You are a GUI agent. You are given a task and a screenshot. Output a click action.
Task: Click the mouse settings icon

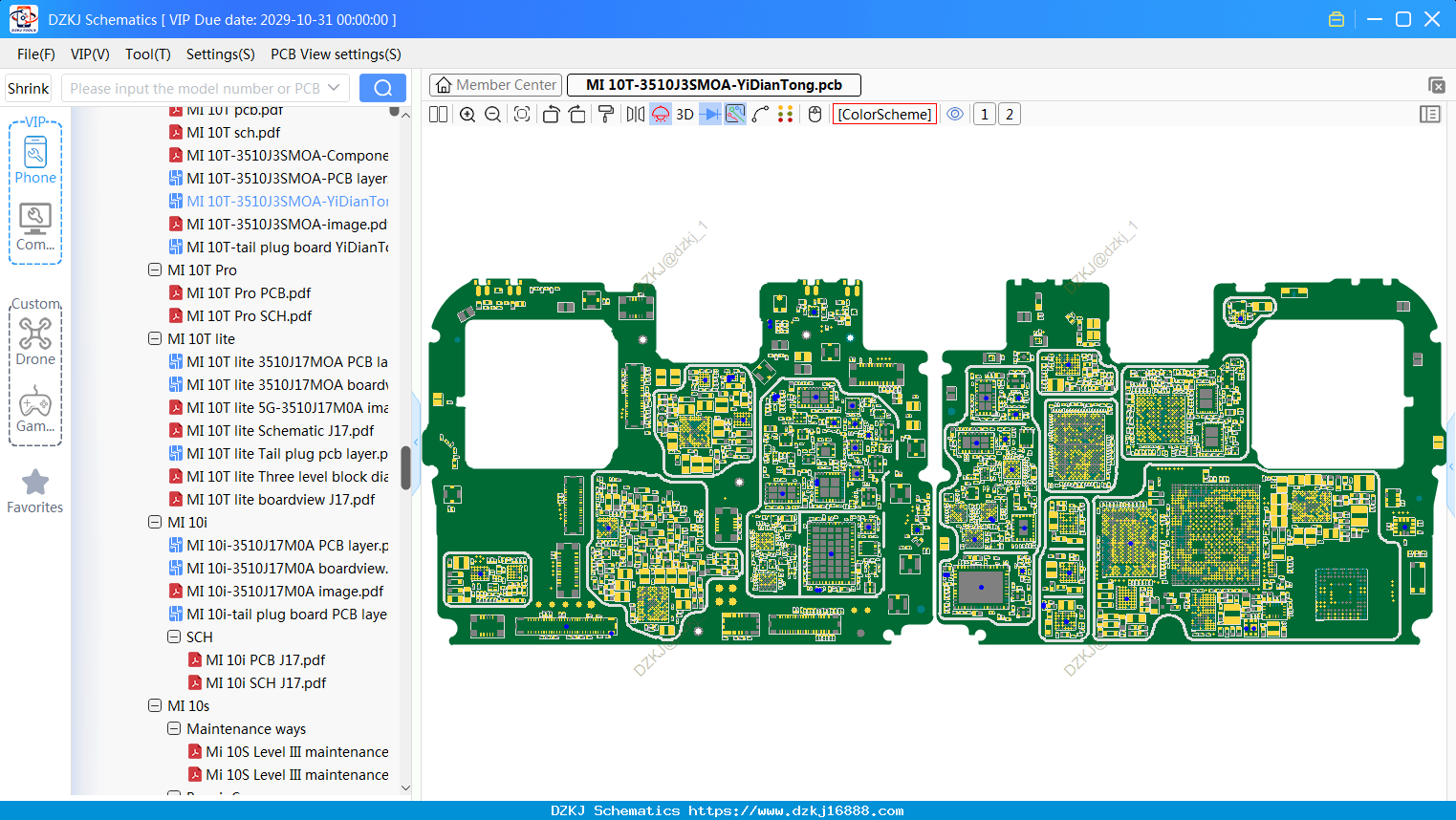click(815, 115)
